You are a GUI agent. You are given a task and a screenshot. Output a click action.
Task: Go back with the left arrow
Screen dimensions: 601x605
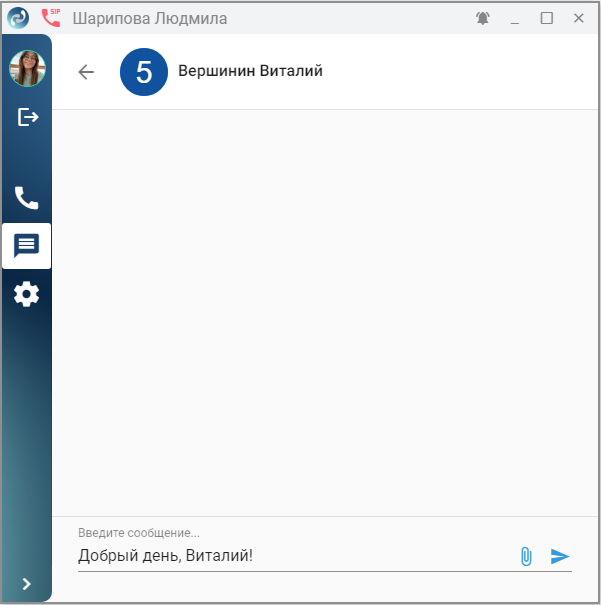pyautogui.click(x=86, y=72)
